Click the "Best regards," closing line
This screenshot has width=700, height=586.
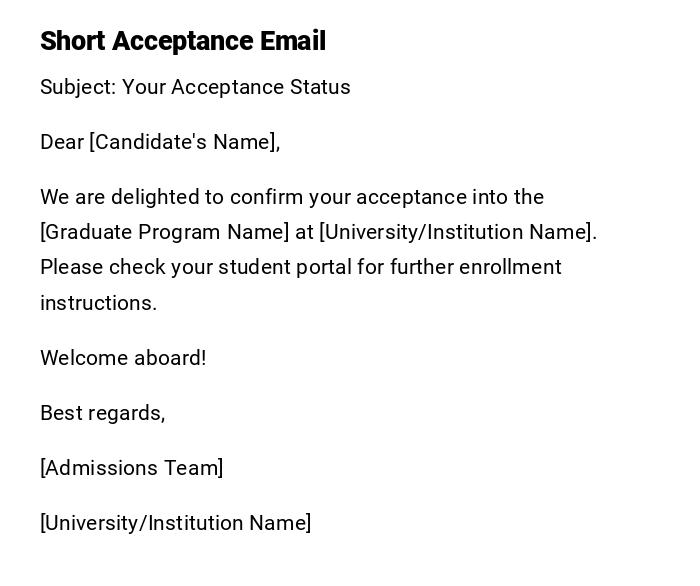point(102,413)
